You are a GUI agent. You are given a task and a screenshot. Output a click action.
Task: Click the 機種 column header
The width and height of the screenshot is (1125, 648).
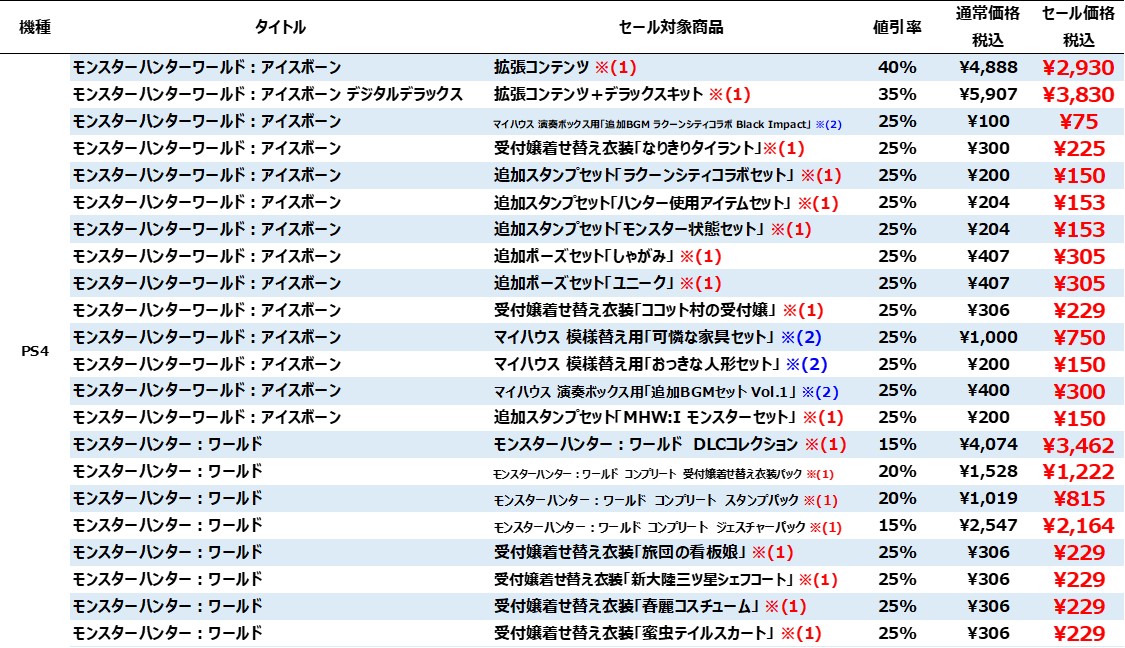[34, 27]
